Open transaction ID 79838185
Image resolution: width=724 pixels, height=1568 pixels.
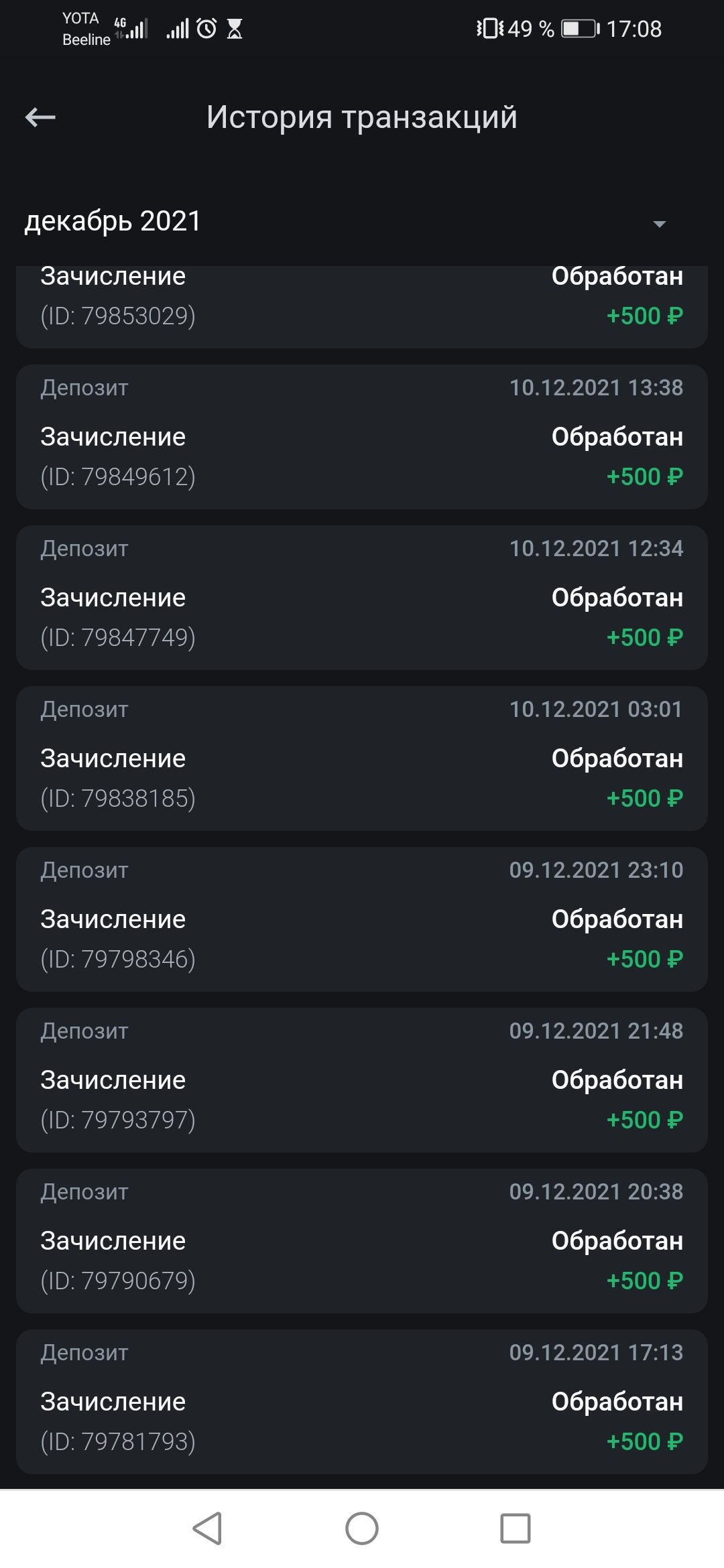tap(362, 759)
